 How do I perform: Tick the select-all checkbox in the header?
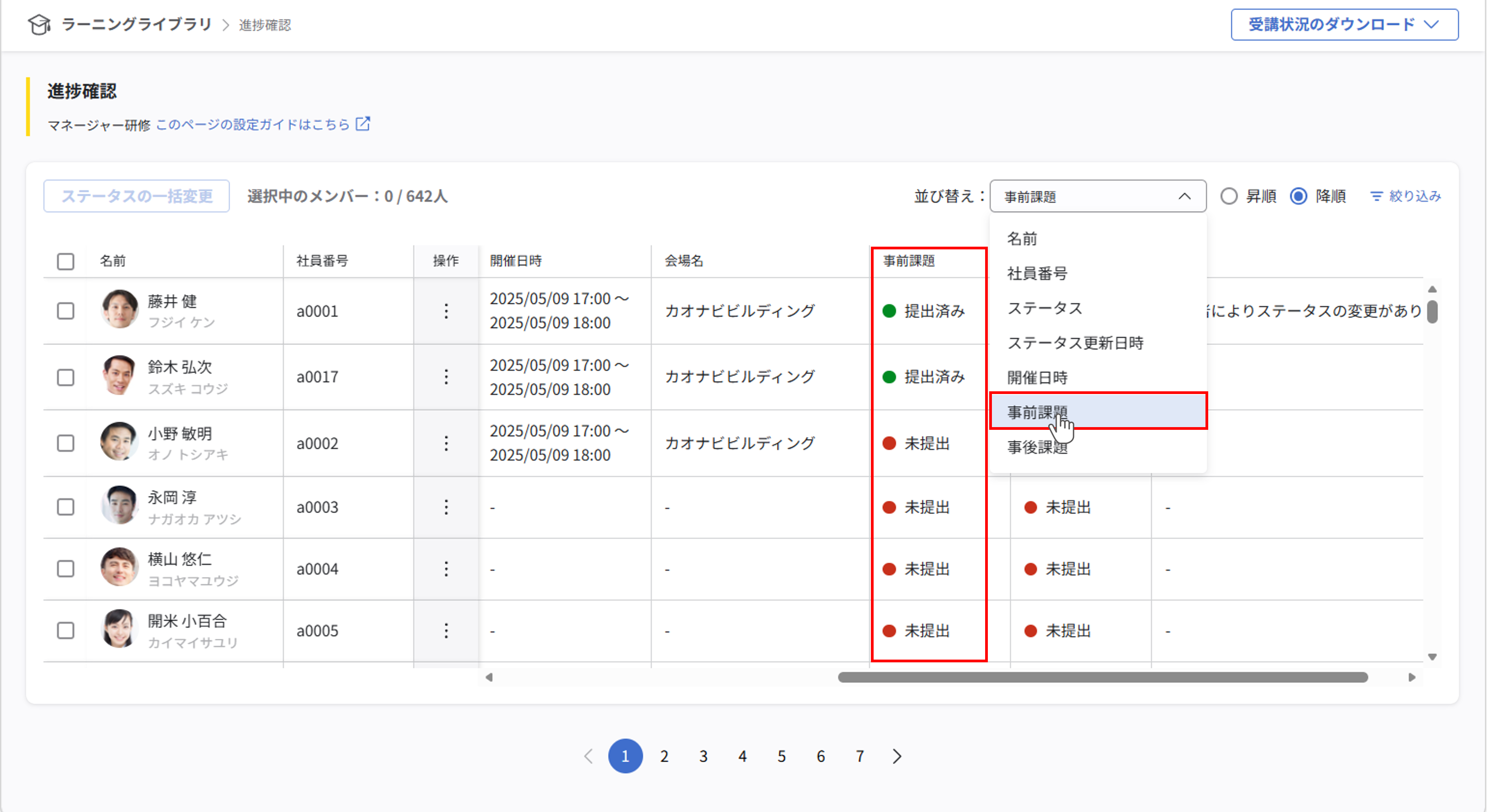click(66, 262)
